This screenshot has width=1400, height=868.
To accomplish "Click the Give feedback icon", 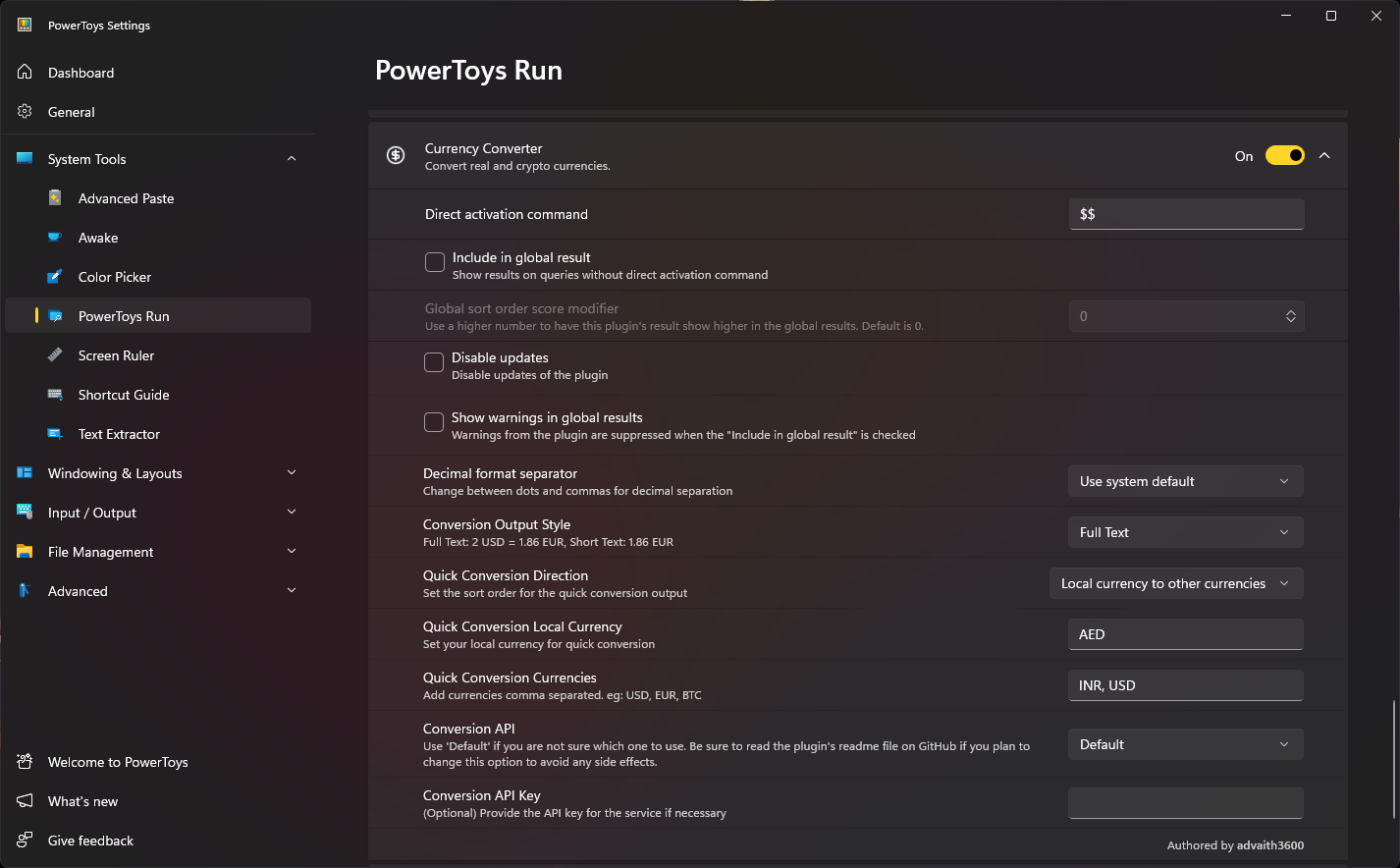I will coord(25,840).
